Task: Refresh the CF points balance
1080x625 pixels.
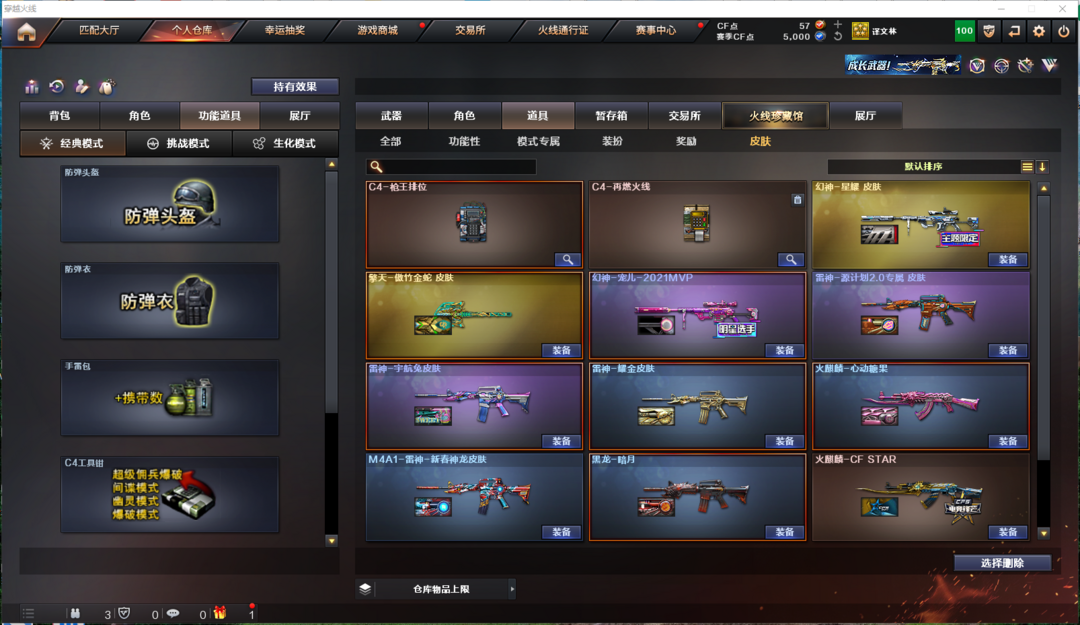Action: coord(838,37)
